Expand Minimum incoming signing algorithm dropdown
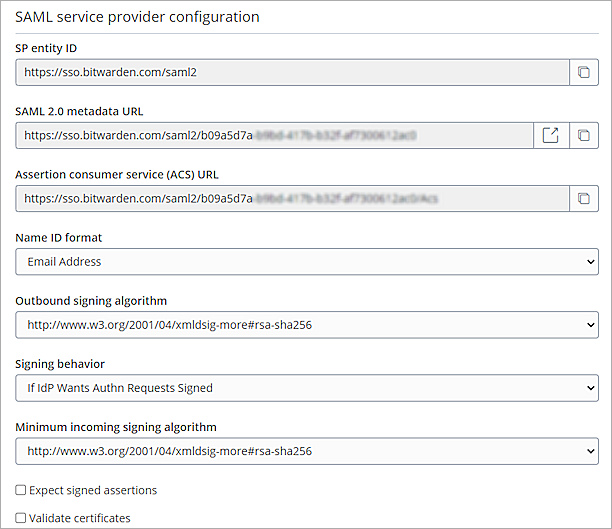612x529 pixels. [307, 451]
